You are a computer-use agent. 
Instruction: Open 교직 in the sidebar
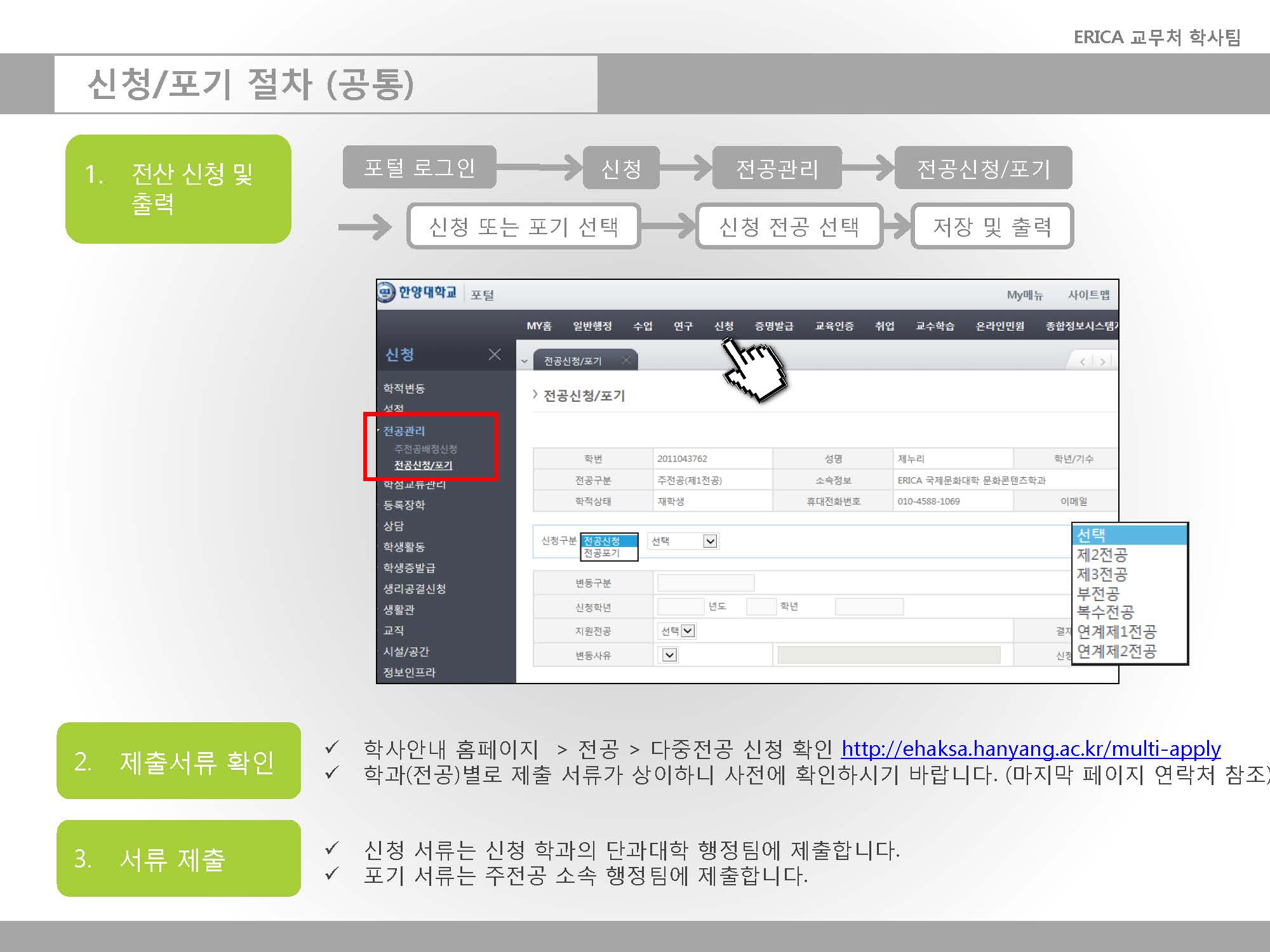coord(394,631)
